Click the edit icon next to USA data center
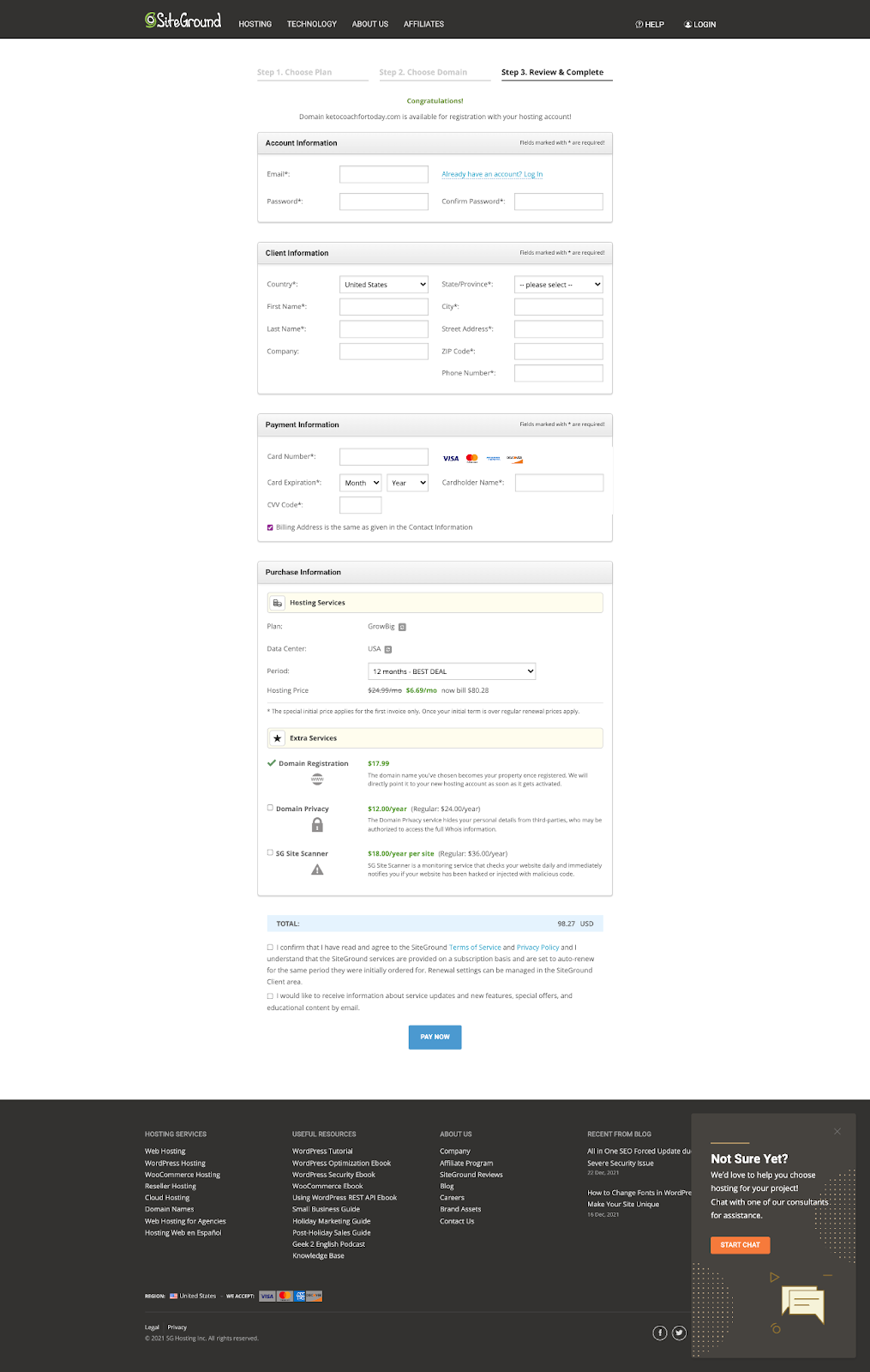The height and width of the screenshot is (1372, 870). pyautogui.click(x=387, y=649)
